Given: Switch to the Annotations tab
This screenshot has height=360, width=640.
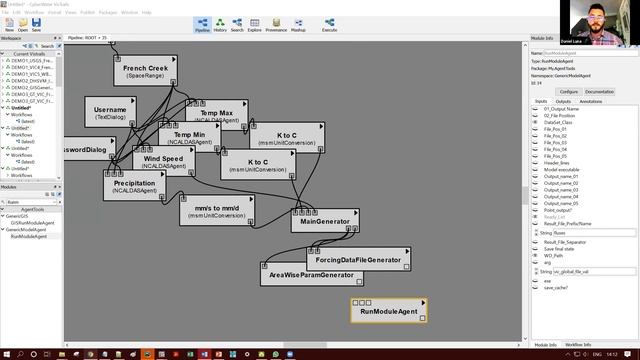Looking at the screenshot, I should (591, 101).
